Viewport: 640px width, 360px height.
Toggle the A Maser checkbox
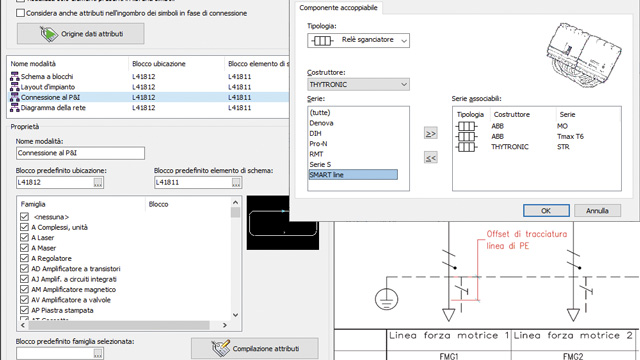(24, 248)
